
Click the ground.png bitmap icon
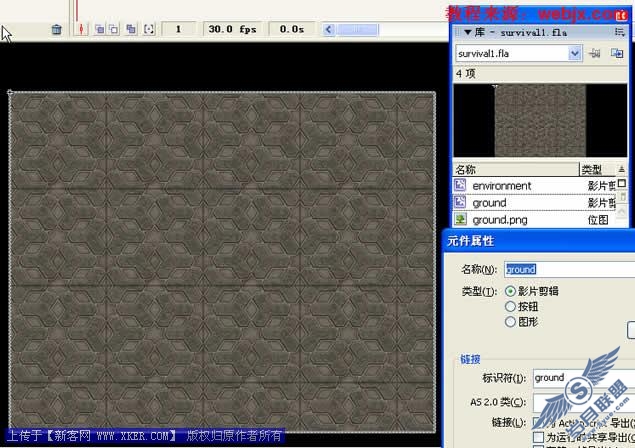click(x=460, y=219)
